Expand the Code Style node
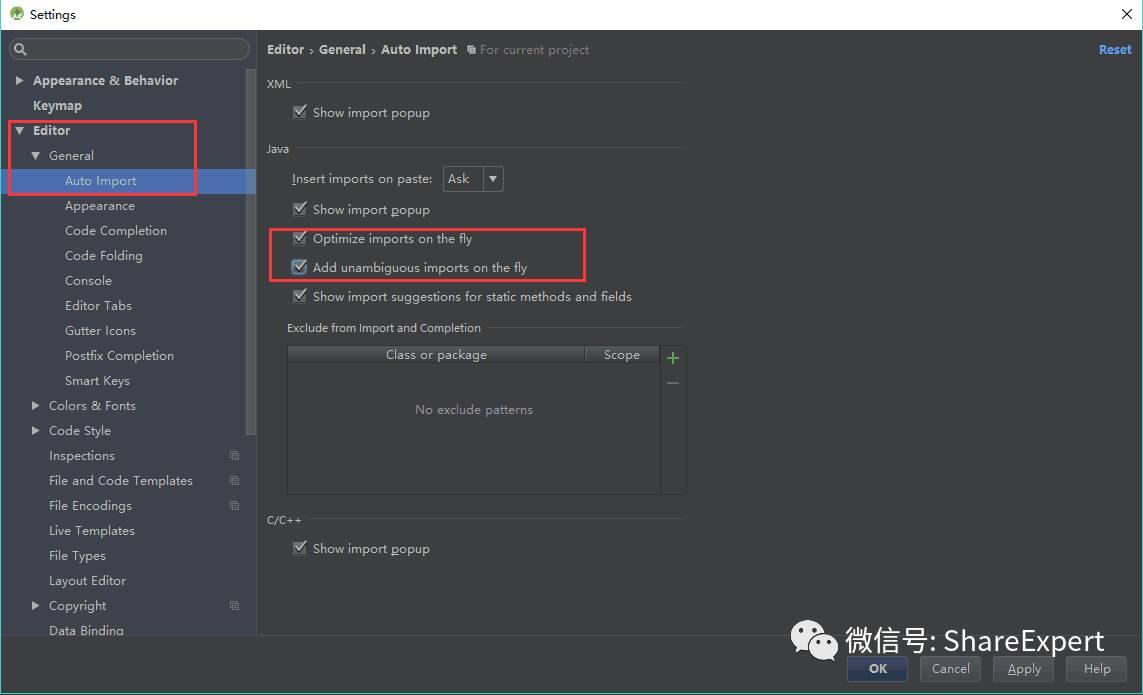The image size is (1143, 695). pyautogui.click(x=35, y=430)
